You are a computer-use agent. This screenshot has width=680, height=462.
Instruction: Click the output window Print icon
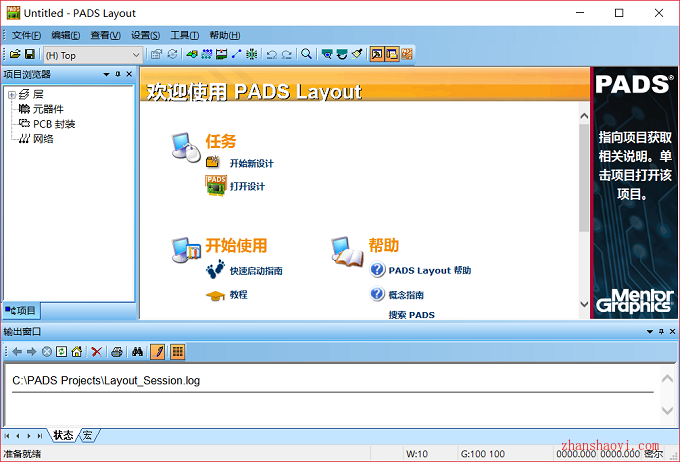(x=117, y=352)
